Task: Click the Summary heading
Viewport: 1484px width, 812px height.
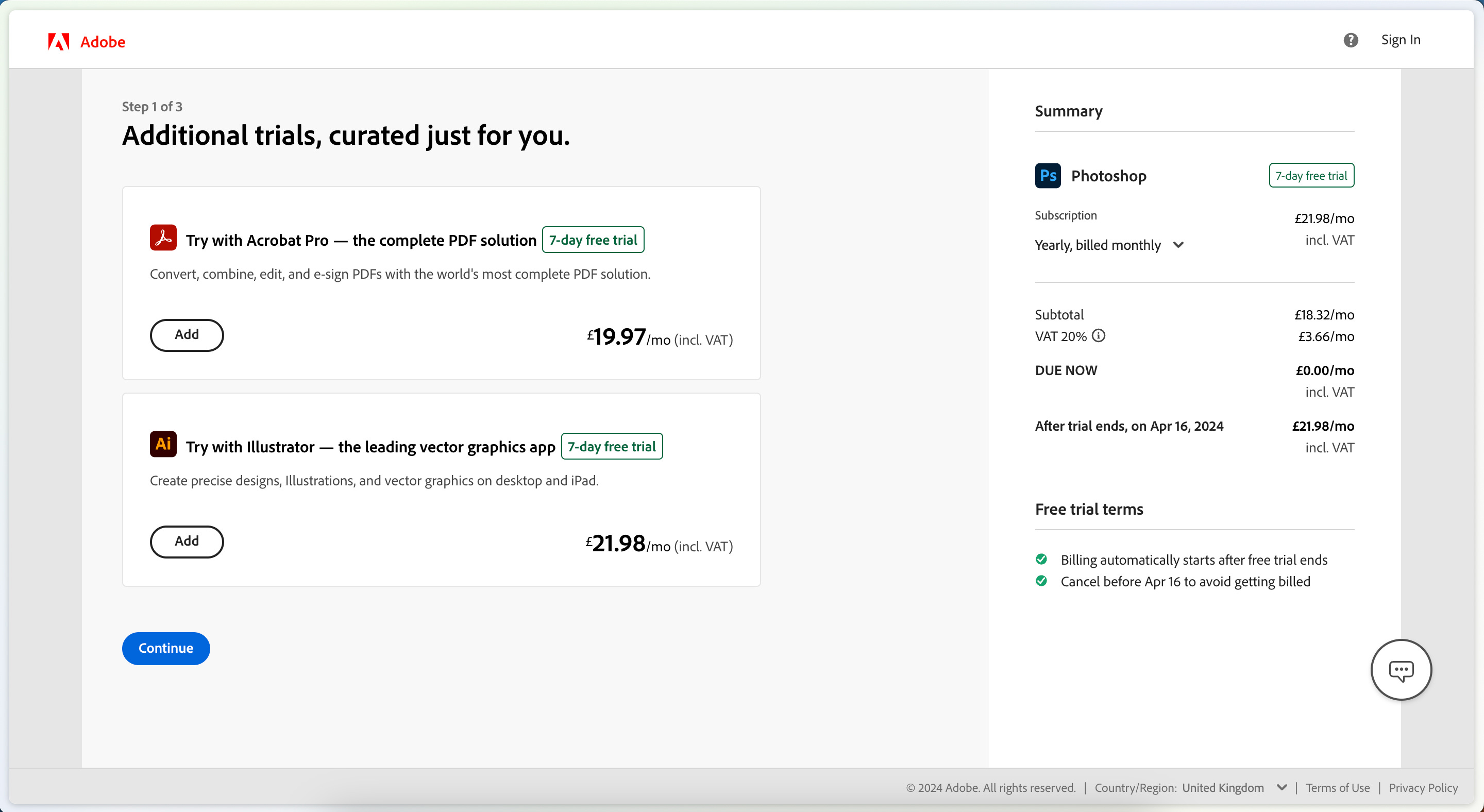Action: point(1069,111)
